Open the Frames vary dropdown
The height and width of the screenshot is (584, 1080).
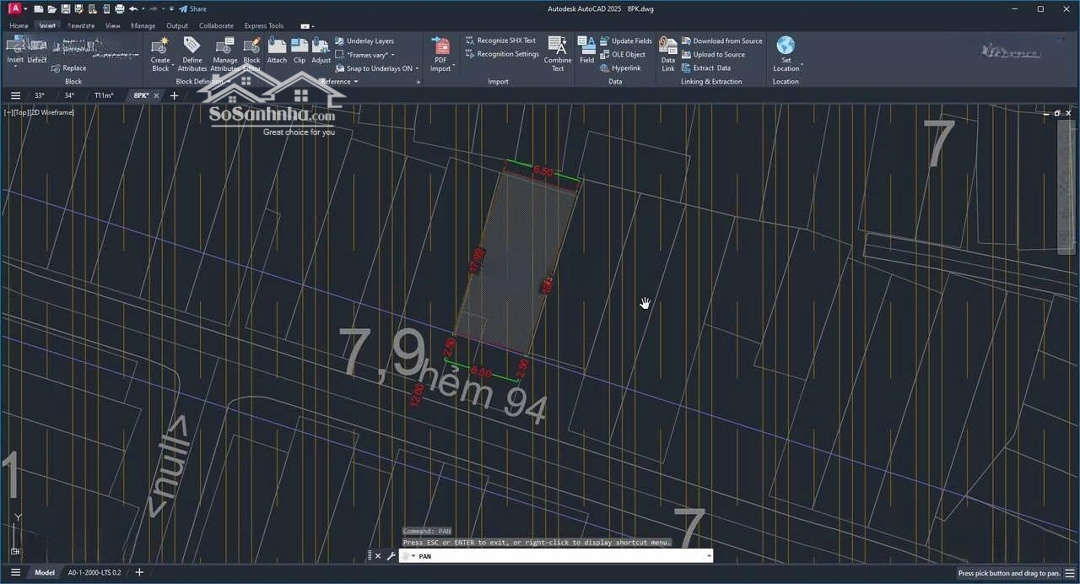pos(366,55)
